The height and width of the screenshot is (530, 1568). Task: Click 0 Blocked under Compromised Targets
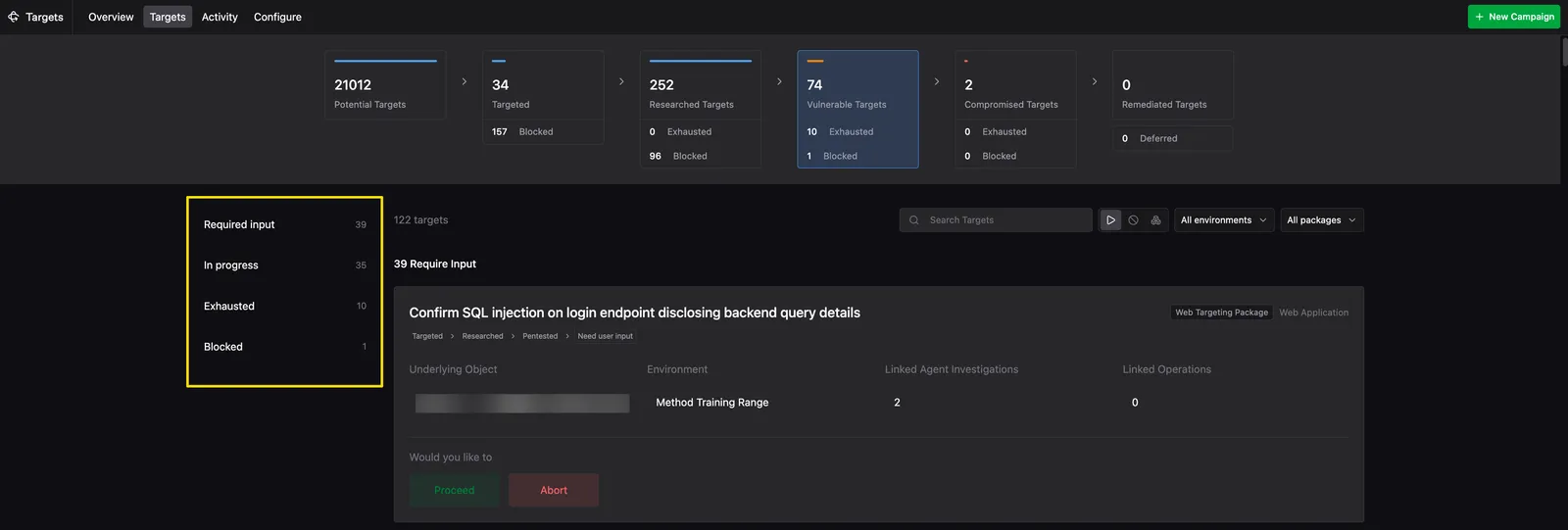[1015, 156]
